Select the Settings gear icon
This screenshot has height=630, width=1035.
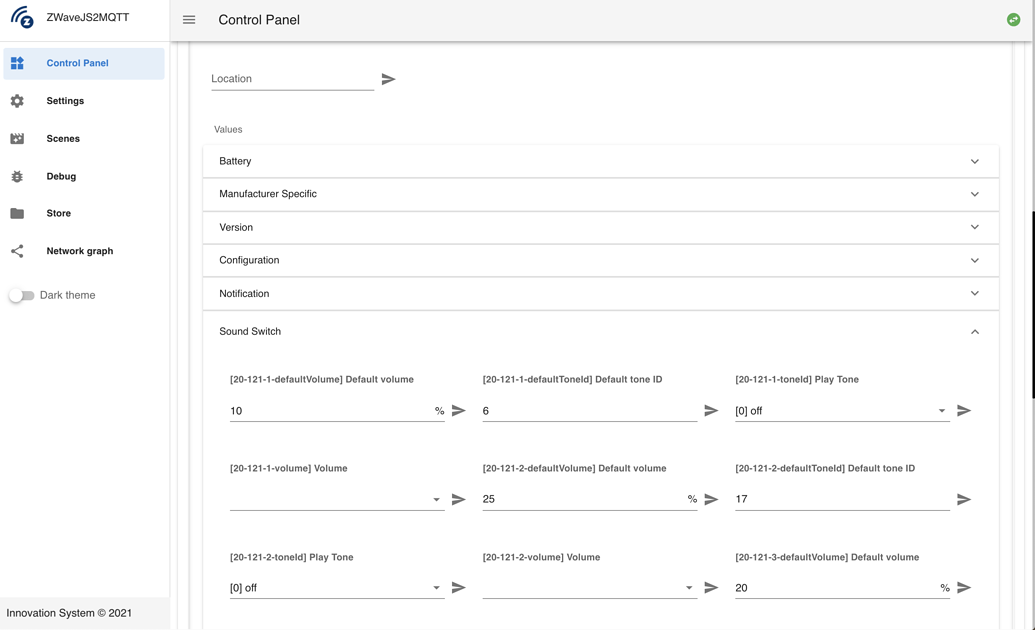click(16, 100)
